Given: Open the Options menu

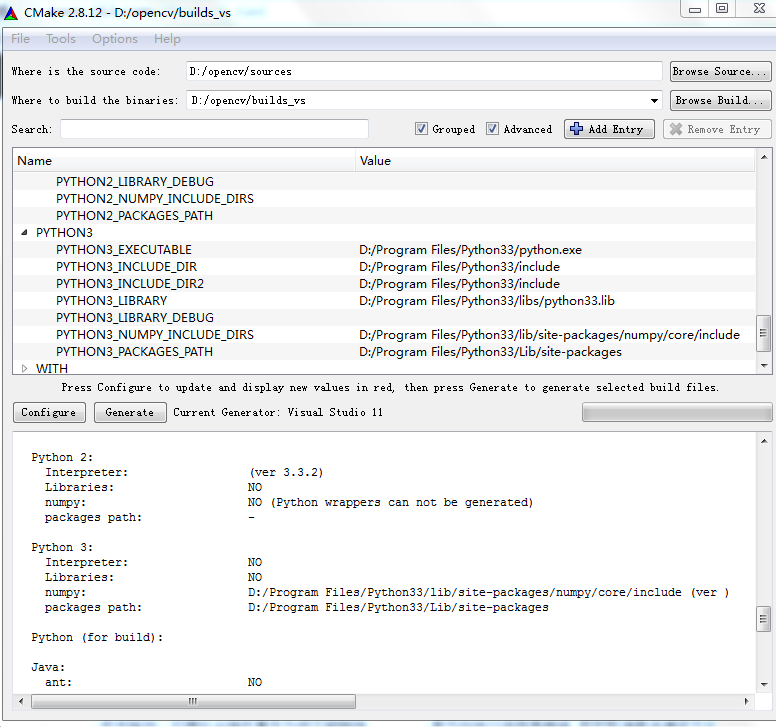Looking at the screenshot, I should (115, 39).
